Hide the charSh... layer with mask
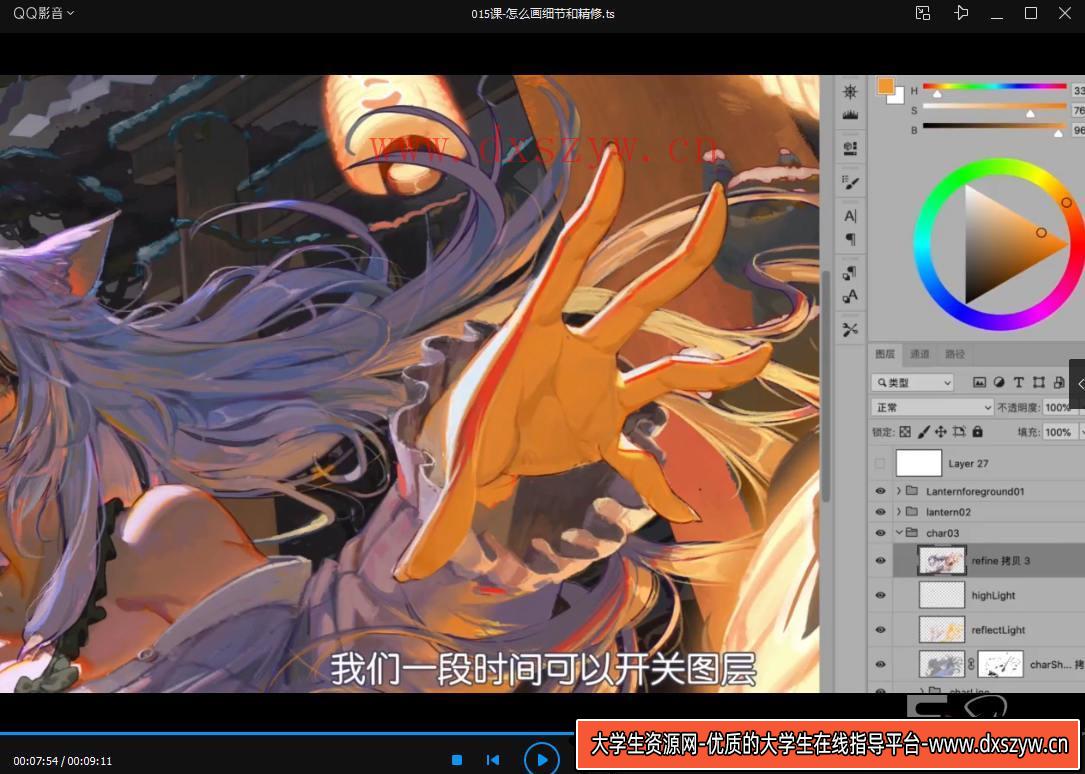 pos(880,664)
